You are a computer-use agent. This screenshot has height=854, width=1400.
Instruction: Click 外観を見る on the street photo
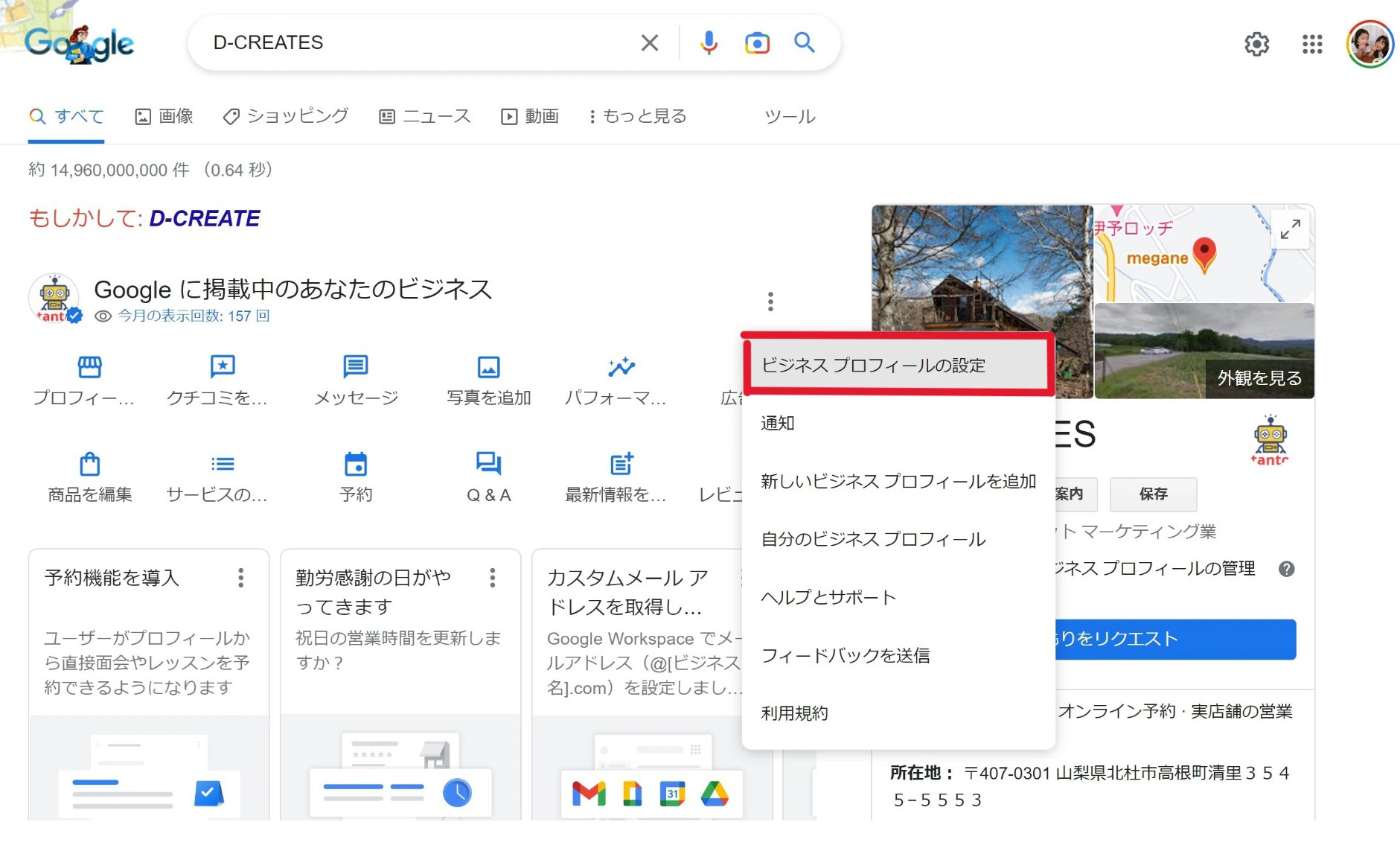point(1259,378)
